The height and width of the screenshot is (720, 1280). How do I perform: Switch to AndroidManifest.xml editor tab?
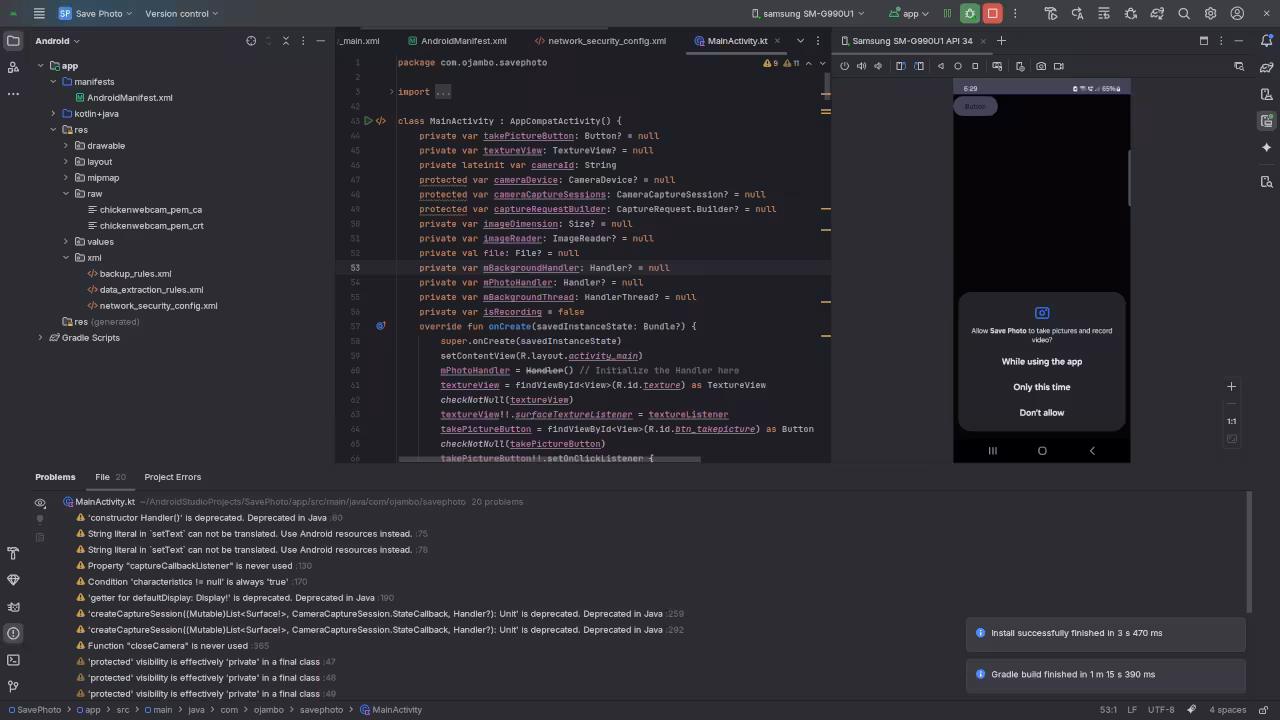457,41
